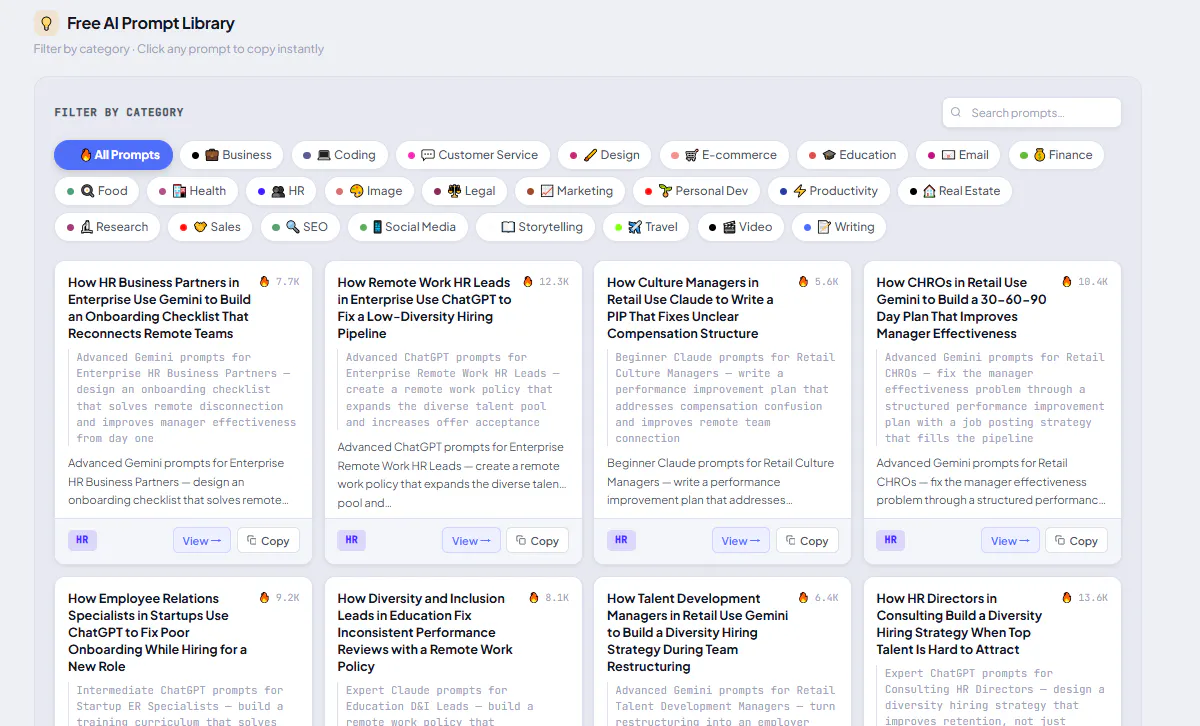Filter by Real Estate category

point(955,191)
